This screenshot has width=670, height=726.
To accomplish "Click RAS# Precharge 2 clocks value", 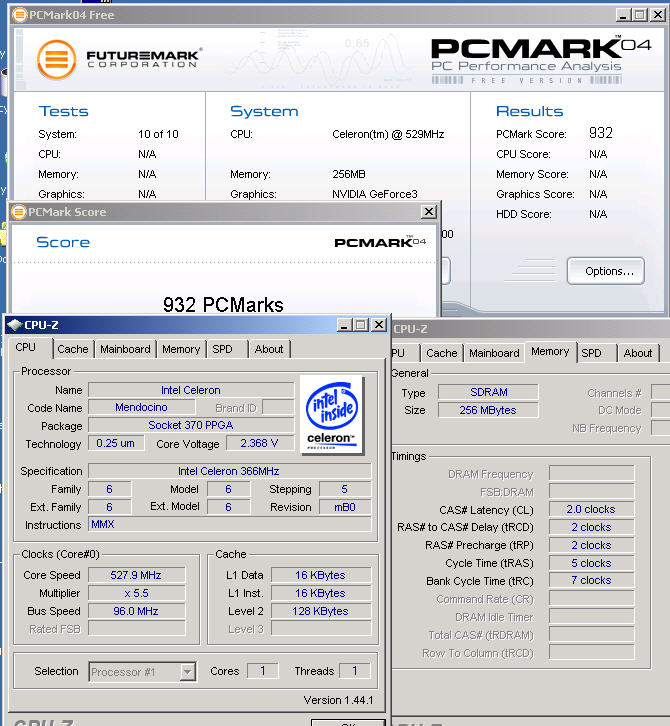I will click(591, 545).
